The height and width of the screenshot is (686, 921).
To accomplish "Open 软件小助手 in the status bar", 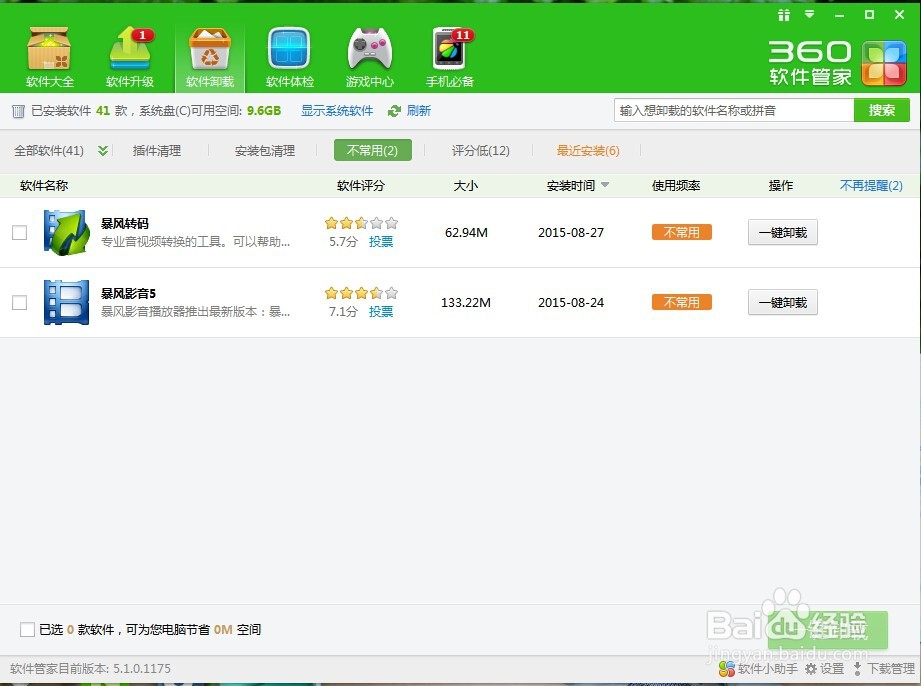I will 758,668.
